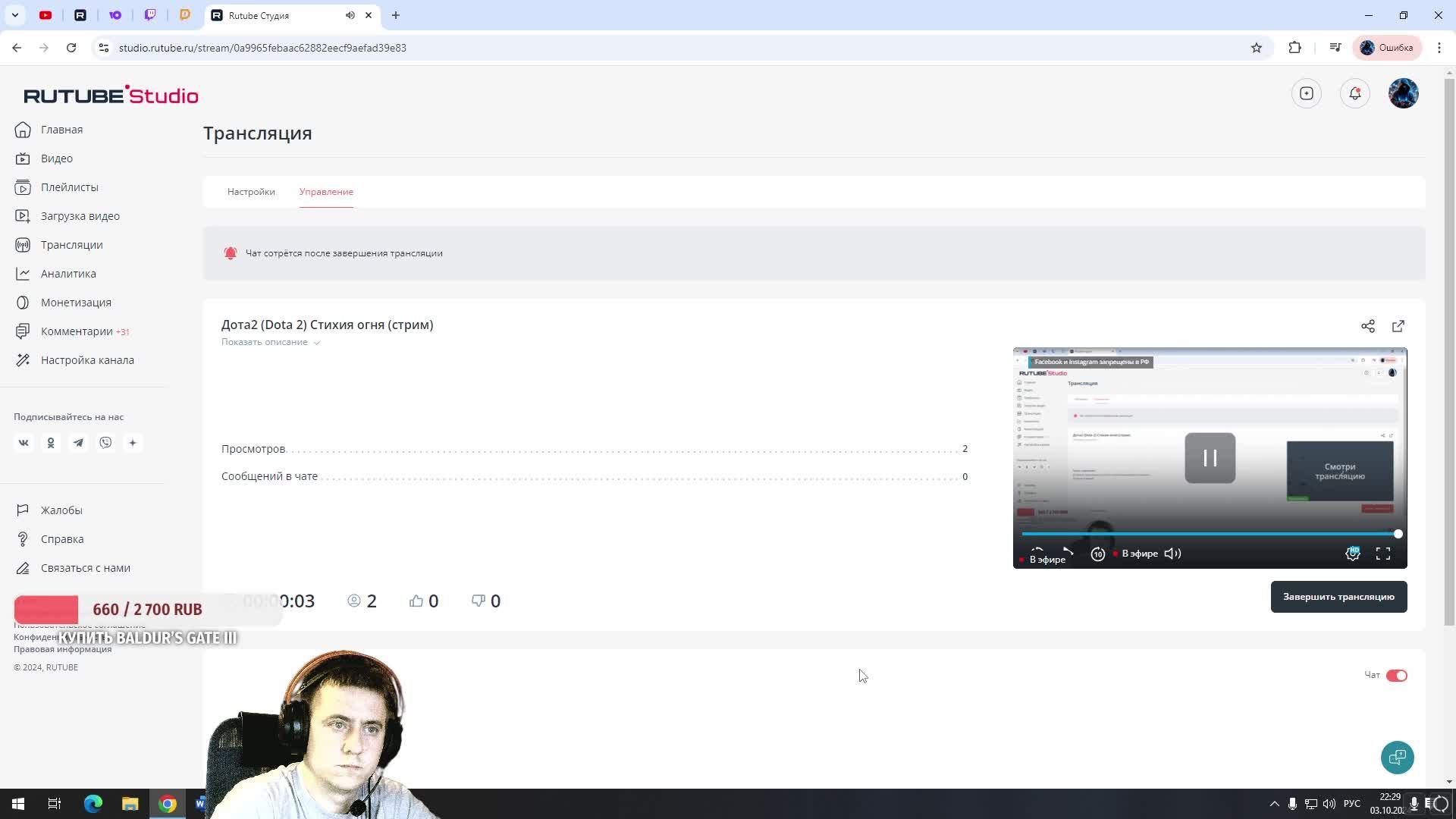Reload the browser page
The height and width of the screenshot is (819, 1456).
point(71,48)
